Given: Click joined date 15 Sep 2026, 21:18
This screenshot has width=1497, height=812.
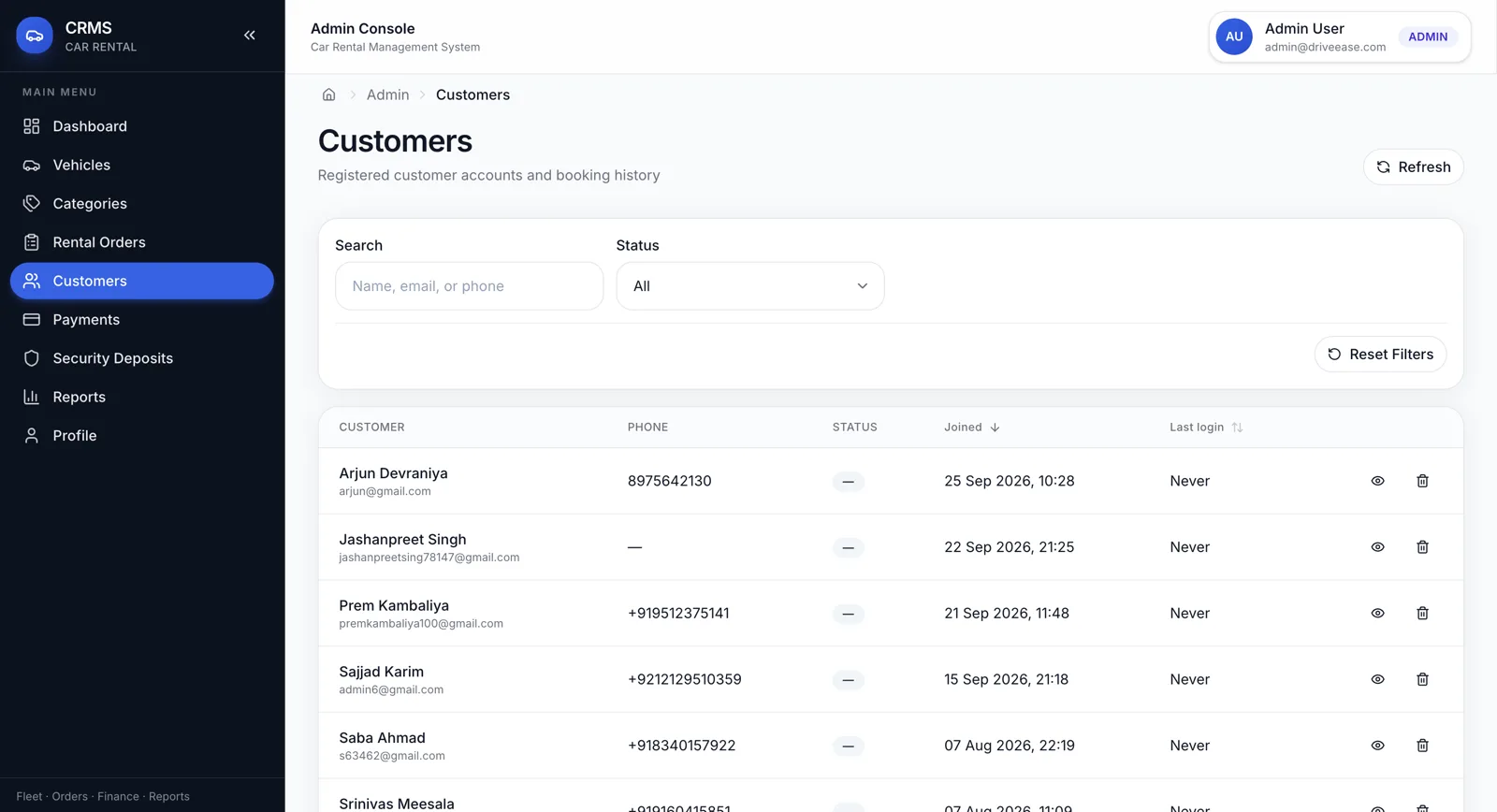Looking at the screenshot, I should (1006, 679).
